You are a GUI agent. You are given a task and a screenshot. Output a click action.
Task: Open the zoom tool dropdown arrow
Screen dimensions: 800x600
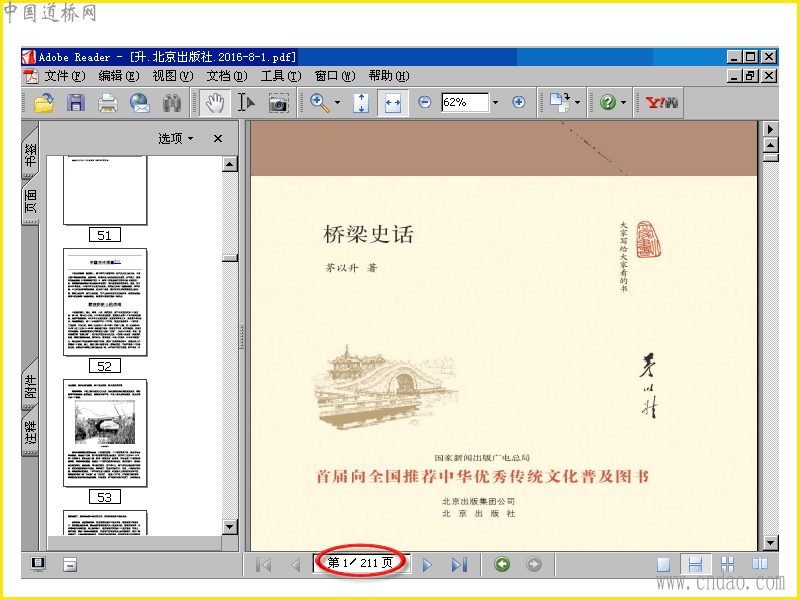click(337, 103)
